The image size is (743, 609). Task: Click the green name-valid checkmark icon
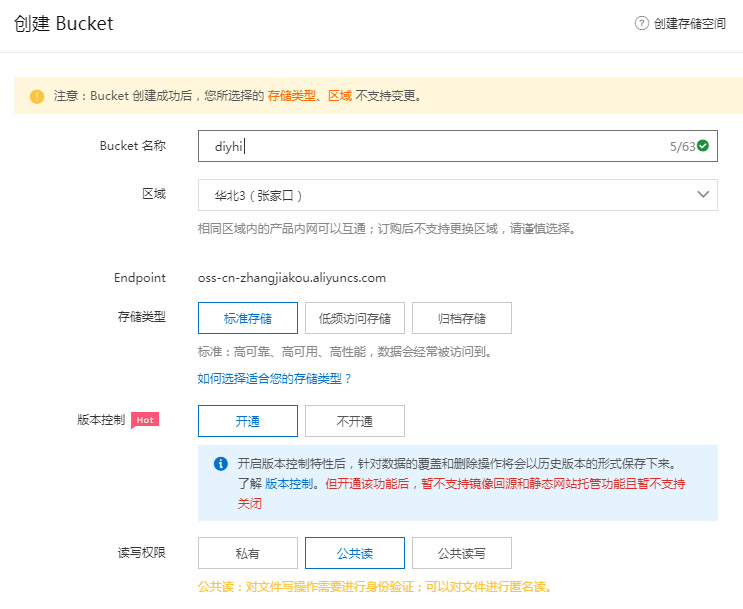coord(703,145)
